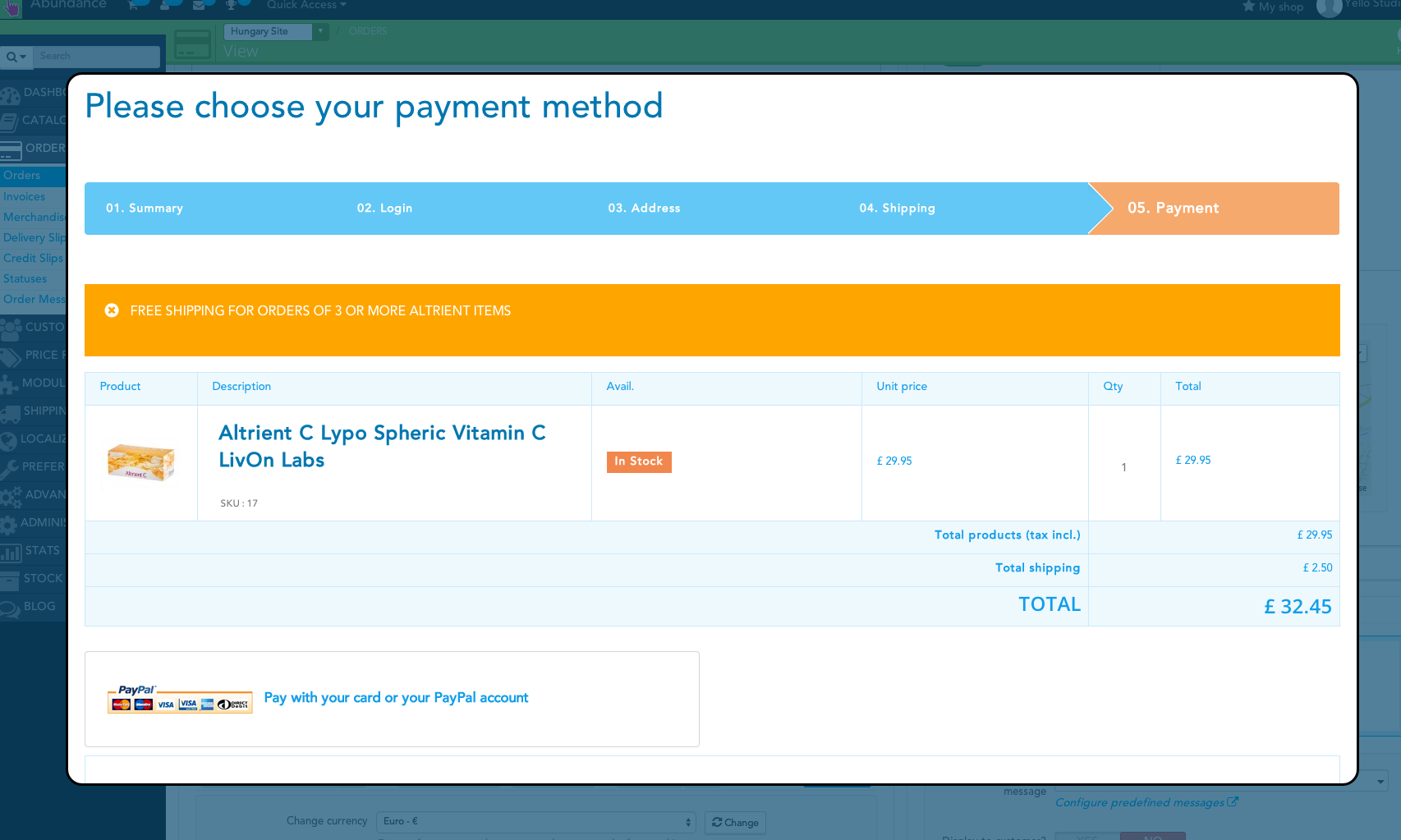Click the ORDERS breadcrumb link
1401x840 pixels.
(x=368, y=31)
